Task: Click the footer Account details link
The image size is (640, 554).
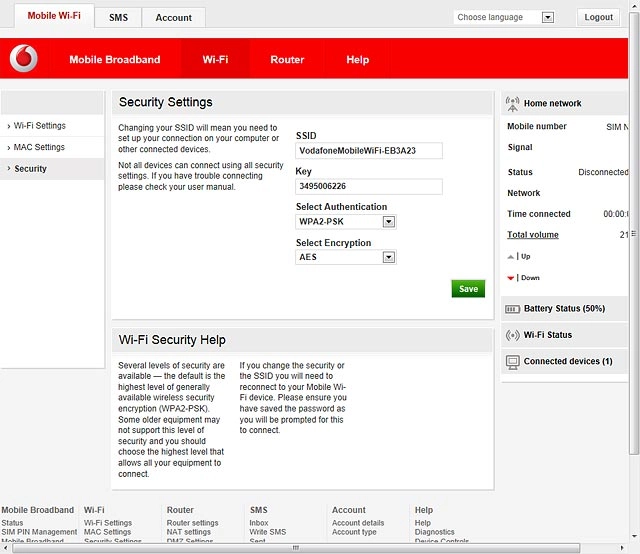Action: pyautogui.click(x=358, y=523)
